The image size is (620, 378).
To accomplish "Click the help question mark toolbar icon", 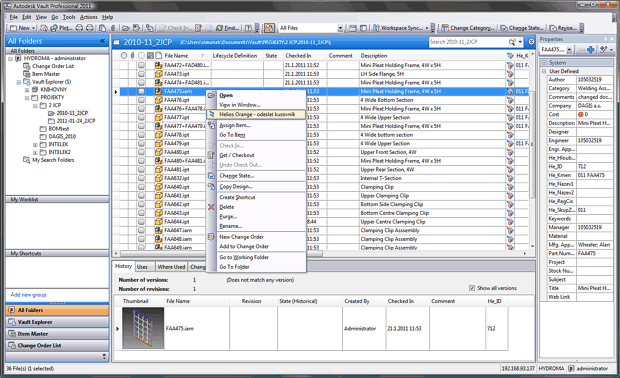I will (x=248, y=28).
